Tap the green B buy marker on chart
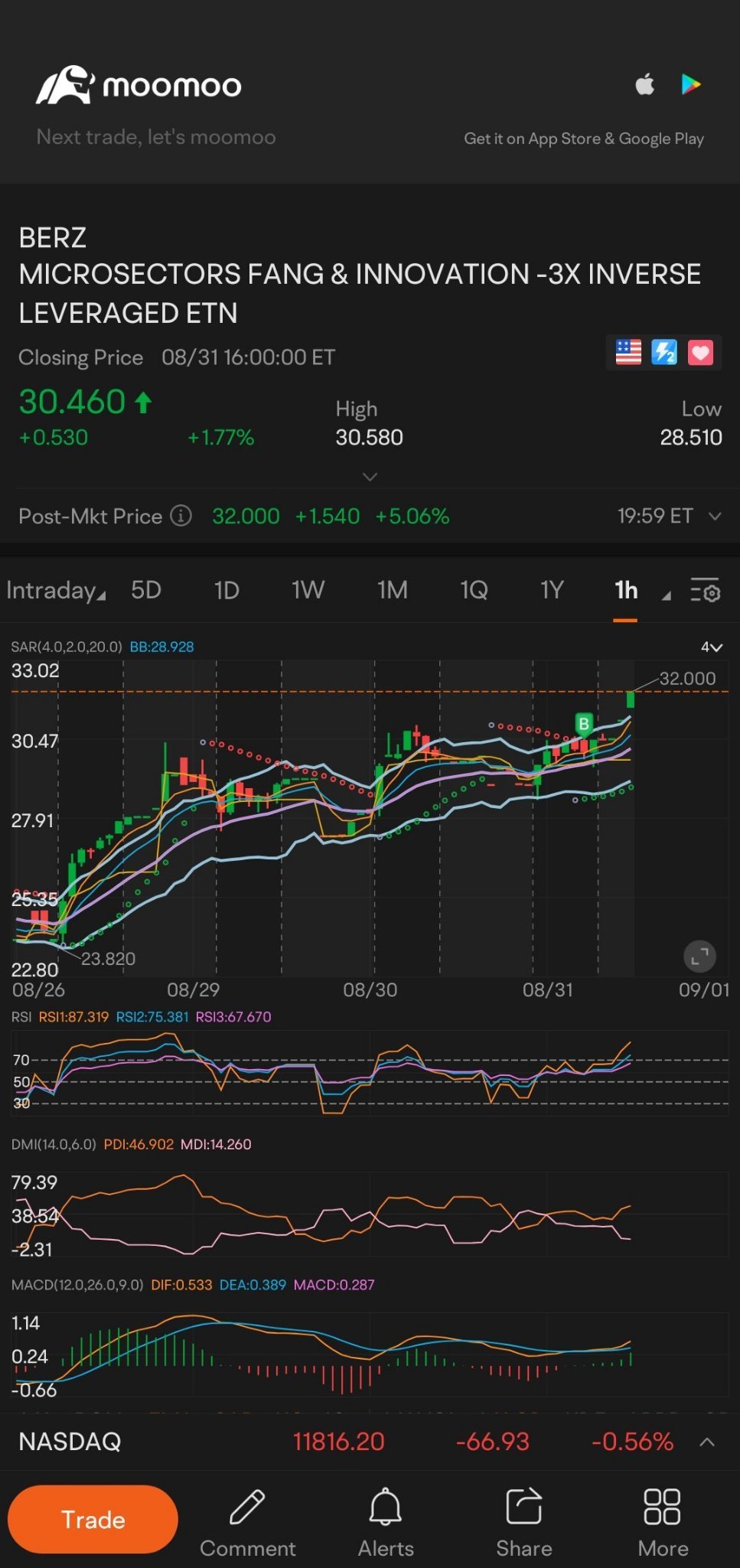This screenshot has height=1568, width=740. 584,723
